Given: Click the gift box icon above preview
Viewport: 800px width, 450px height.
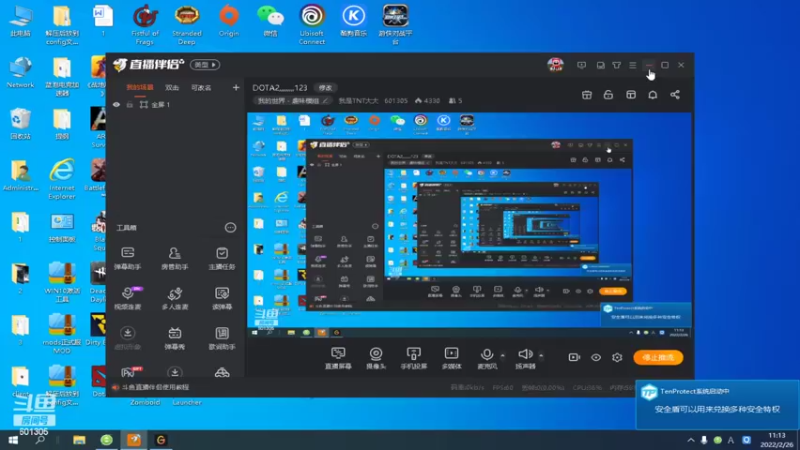Looking at the screenshot, I should 587,95.
